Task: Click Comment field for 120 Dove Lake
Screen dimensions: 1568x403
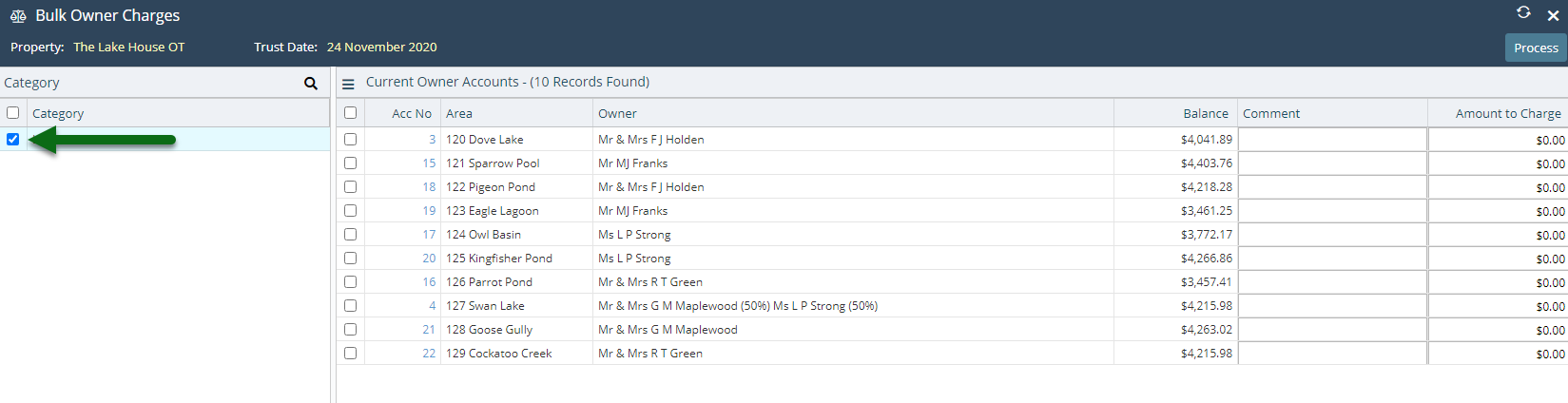Action: (1331, 140)
